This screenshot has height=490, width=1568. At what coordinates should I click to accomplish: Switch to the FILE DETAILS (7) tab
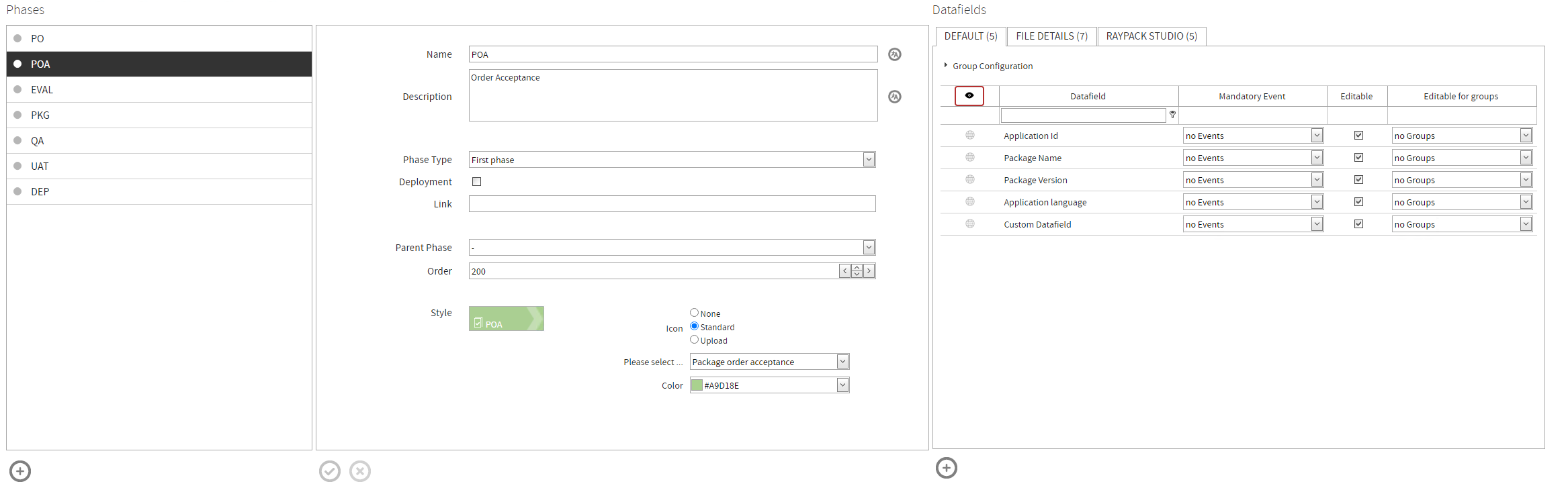point(1051,36)
